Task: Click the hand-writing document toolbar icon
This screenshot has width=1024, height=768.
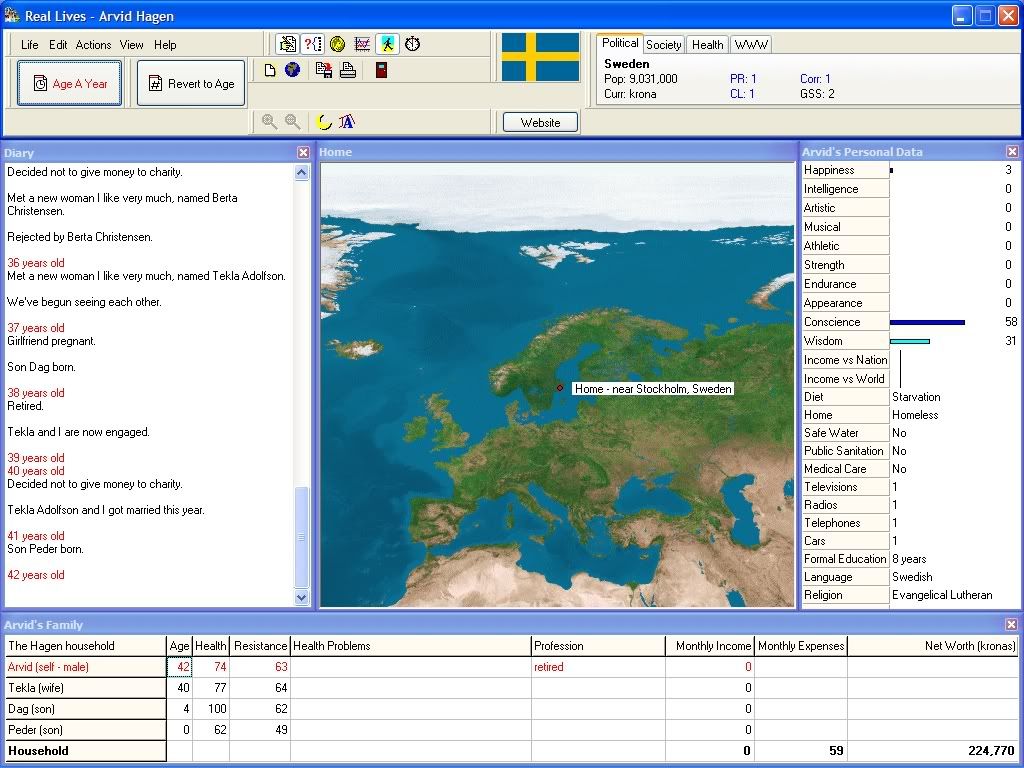Action: (x=287, y=44)
